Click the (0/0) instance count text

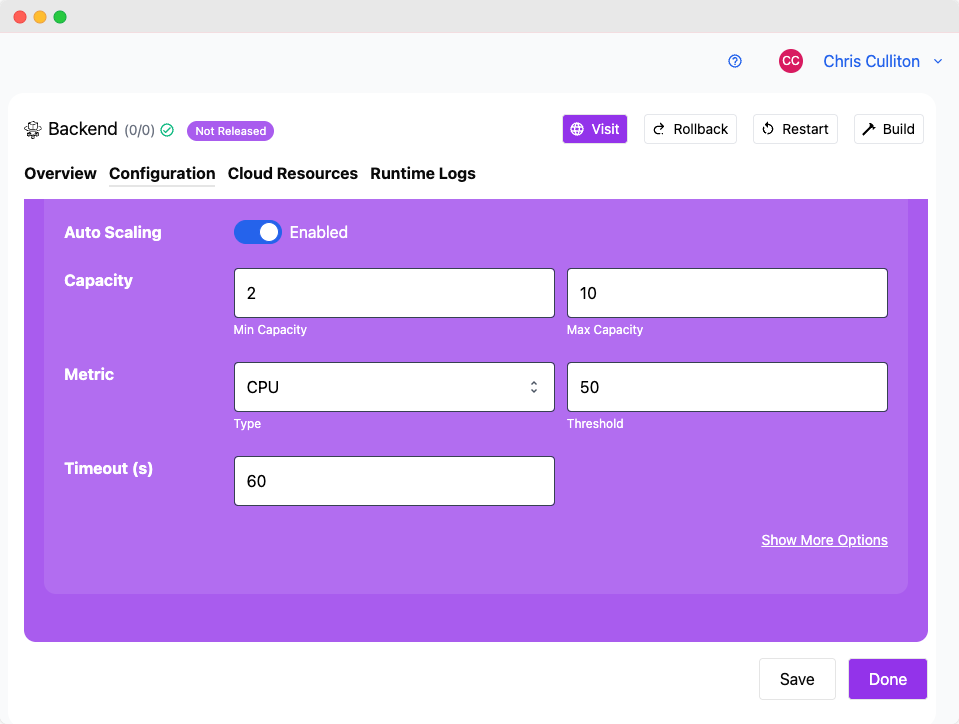[x=139, y=130]
